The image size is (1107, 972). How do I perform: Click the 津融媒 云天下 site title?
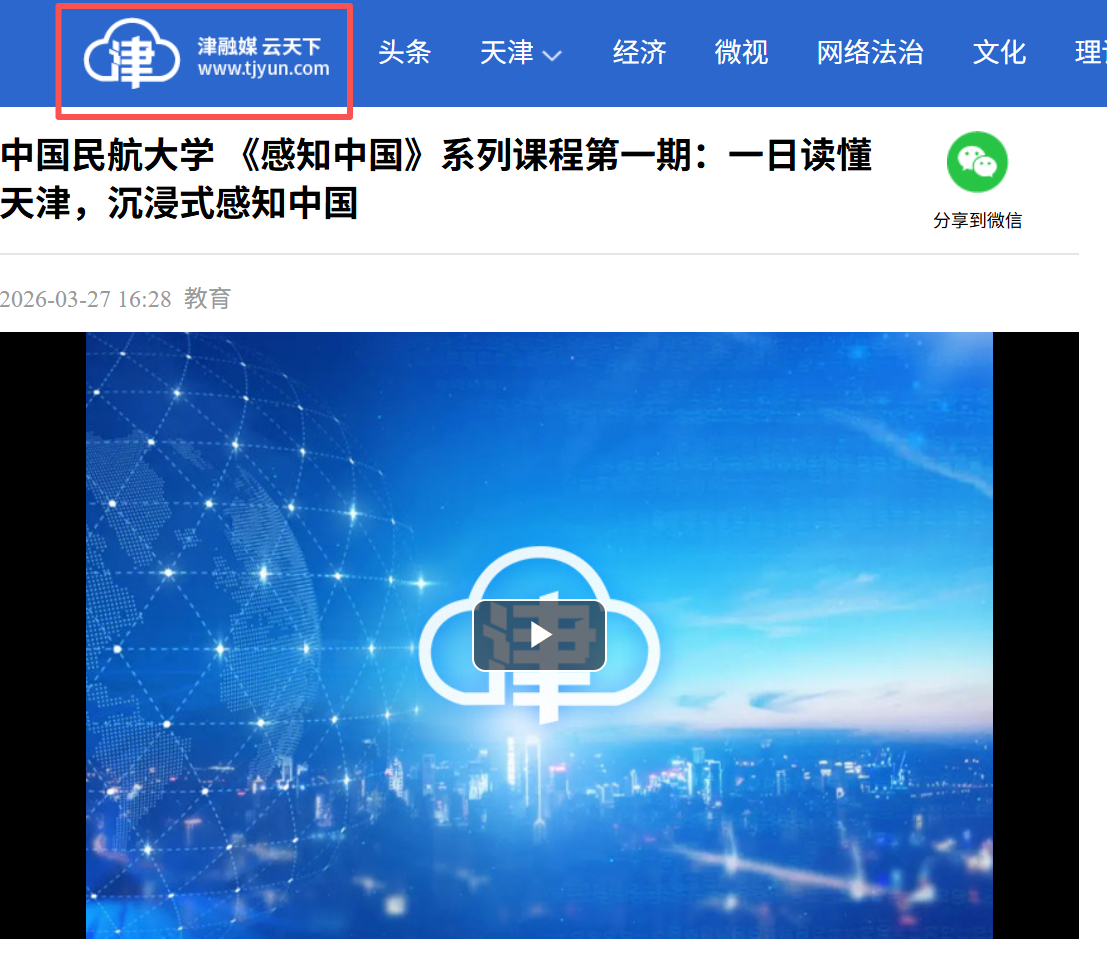[259, 47]
